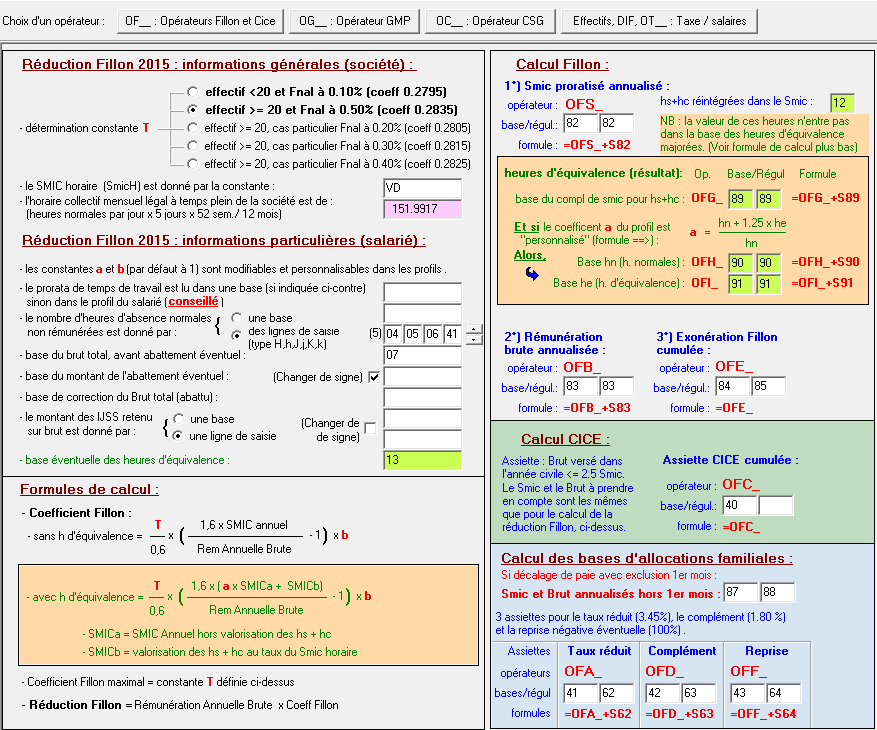Open the OF__ Opérateurs Fillon et Cice tab

(200, 21)
